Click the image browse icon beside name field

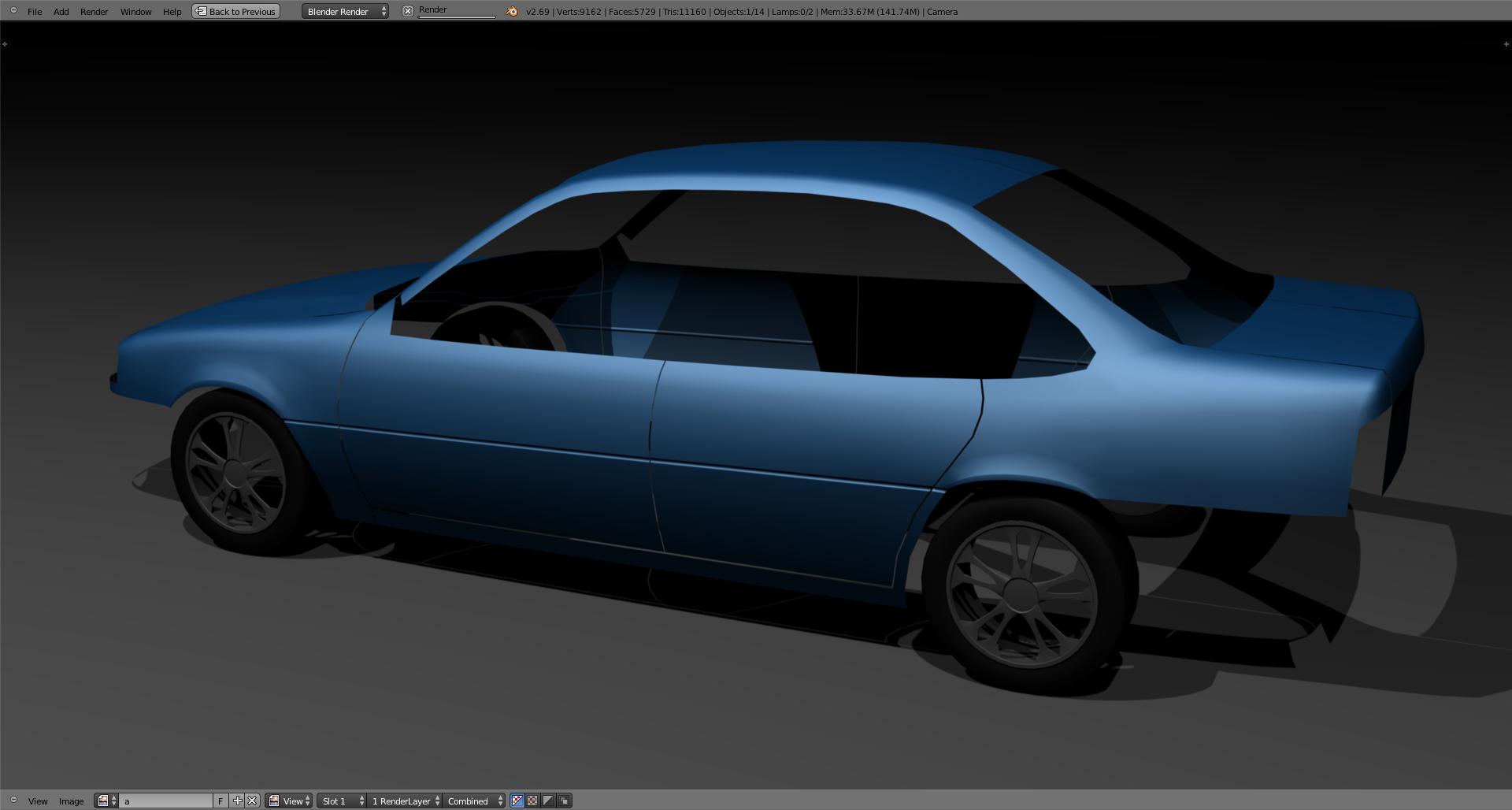(106, 801)
